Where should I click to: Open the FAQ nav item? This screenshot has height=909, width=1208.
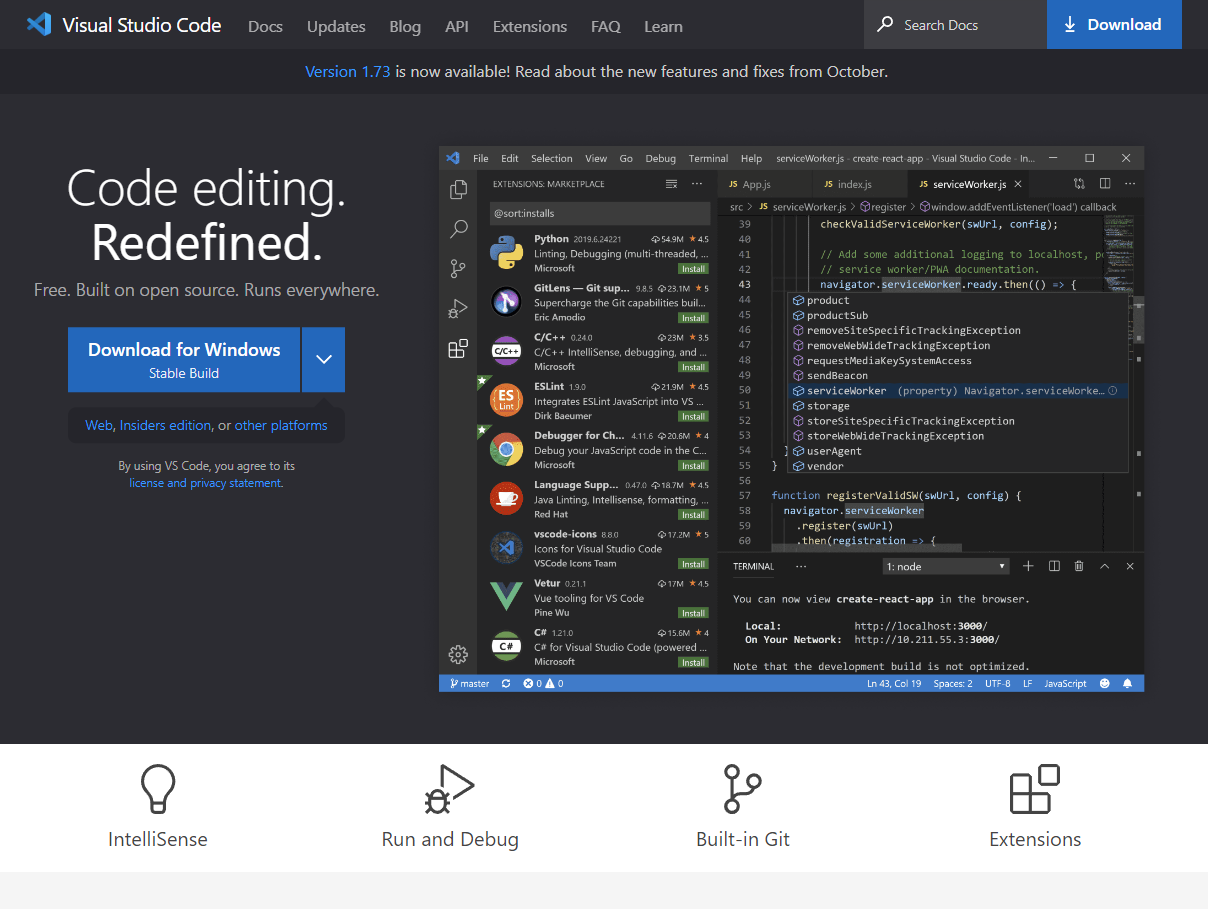tap(605, 26)
